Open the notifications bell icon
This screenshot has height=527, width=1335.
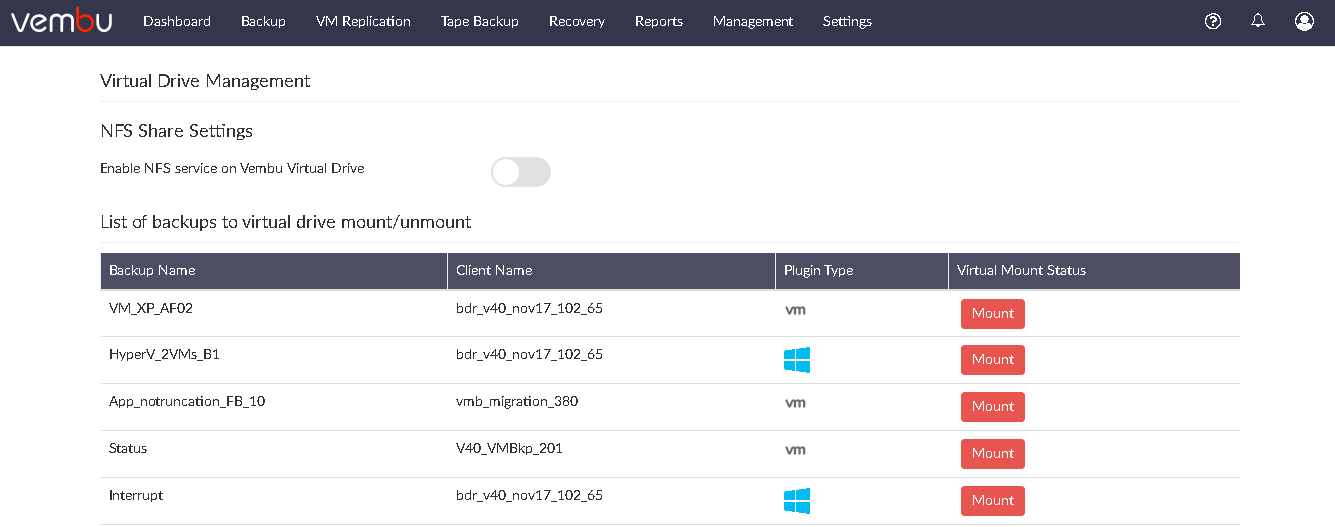[x=1258, y=21]
